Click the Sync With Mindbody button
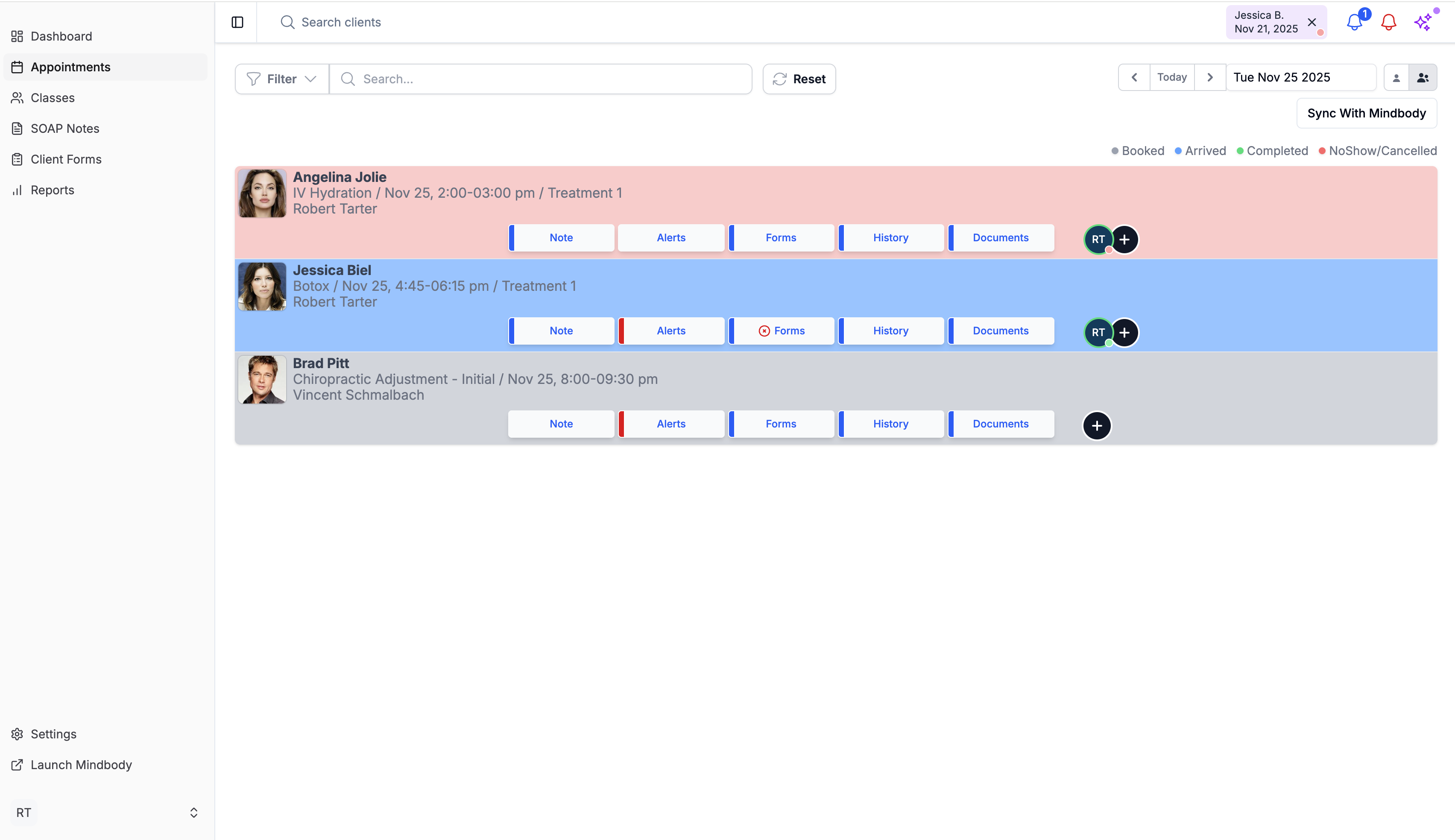The height and width of the screenshot is (840, 1455). (1366, 113)
